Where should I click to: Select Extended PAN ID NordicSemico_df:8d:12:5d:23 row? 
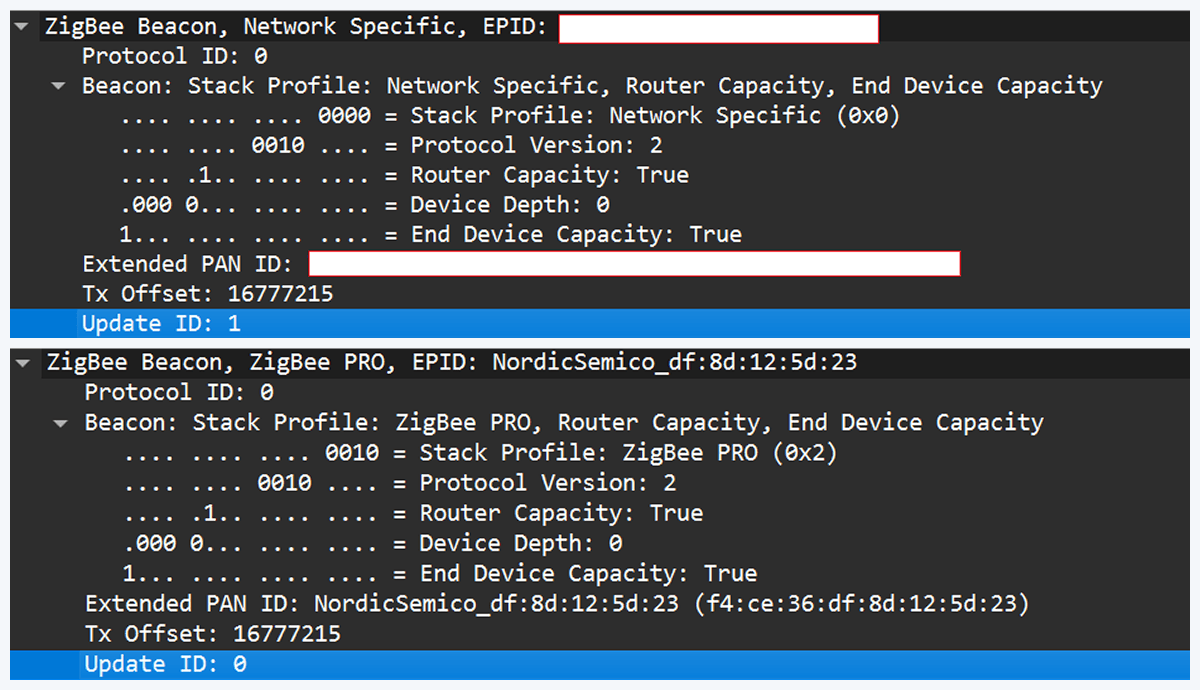557,604
